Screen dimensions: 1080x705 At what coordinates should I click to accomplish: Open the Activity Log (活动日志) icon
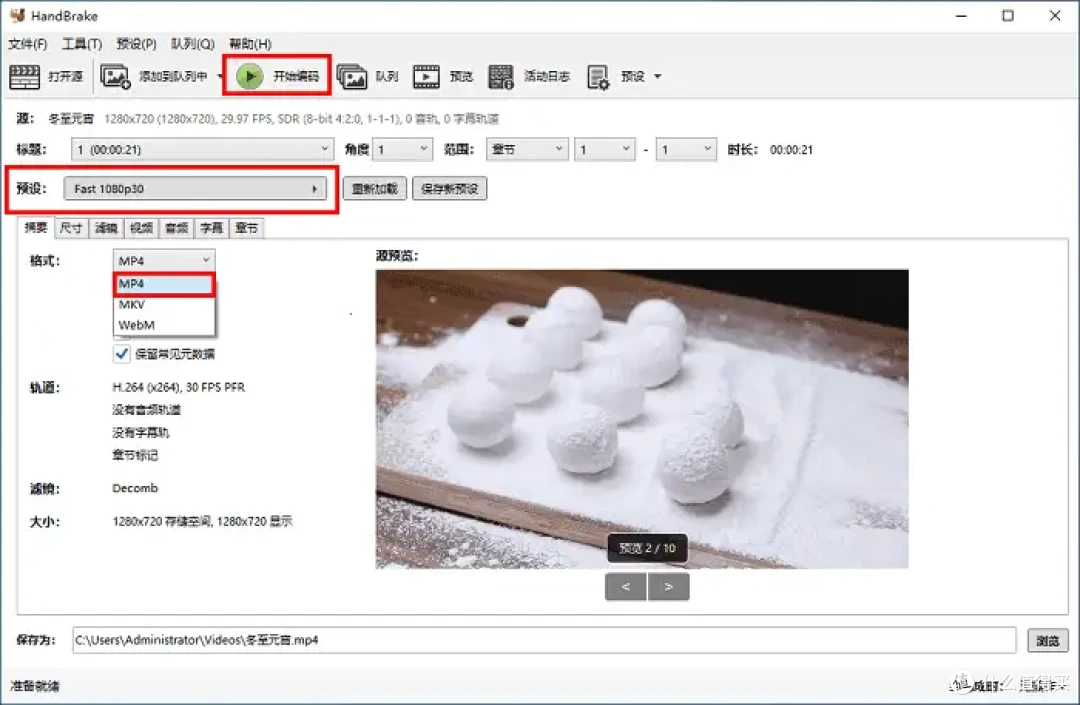501,76
